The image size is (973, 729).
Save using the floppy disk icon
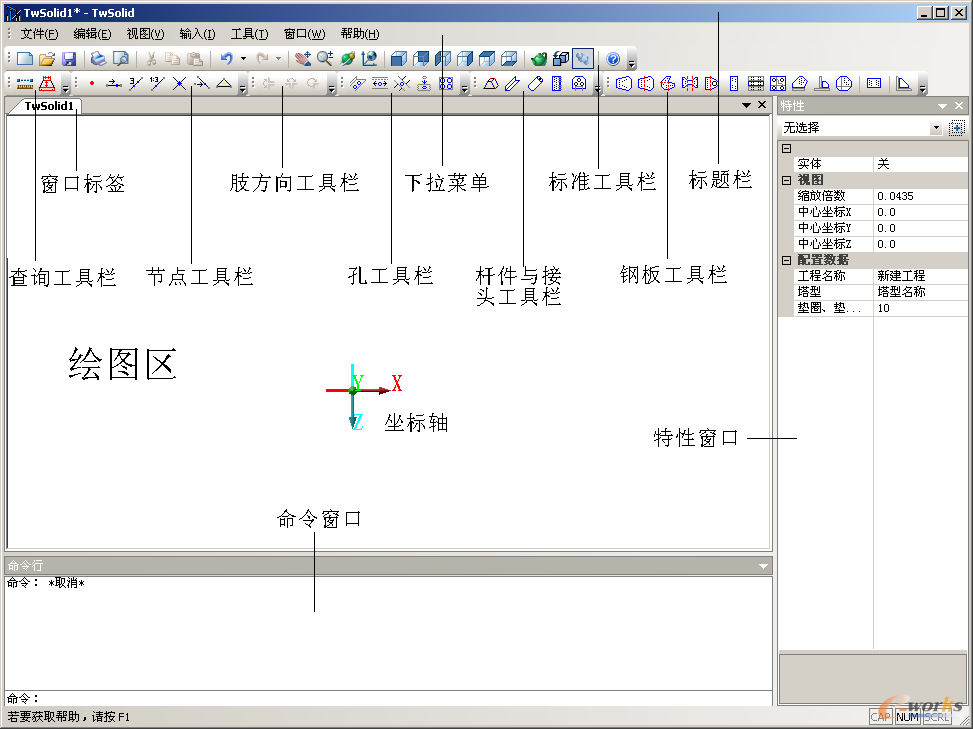pos(69,59)
